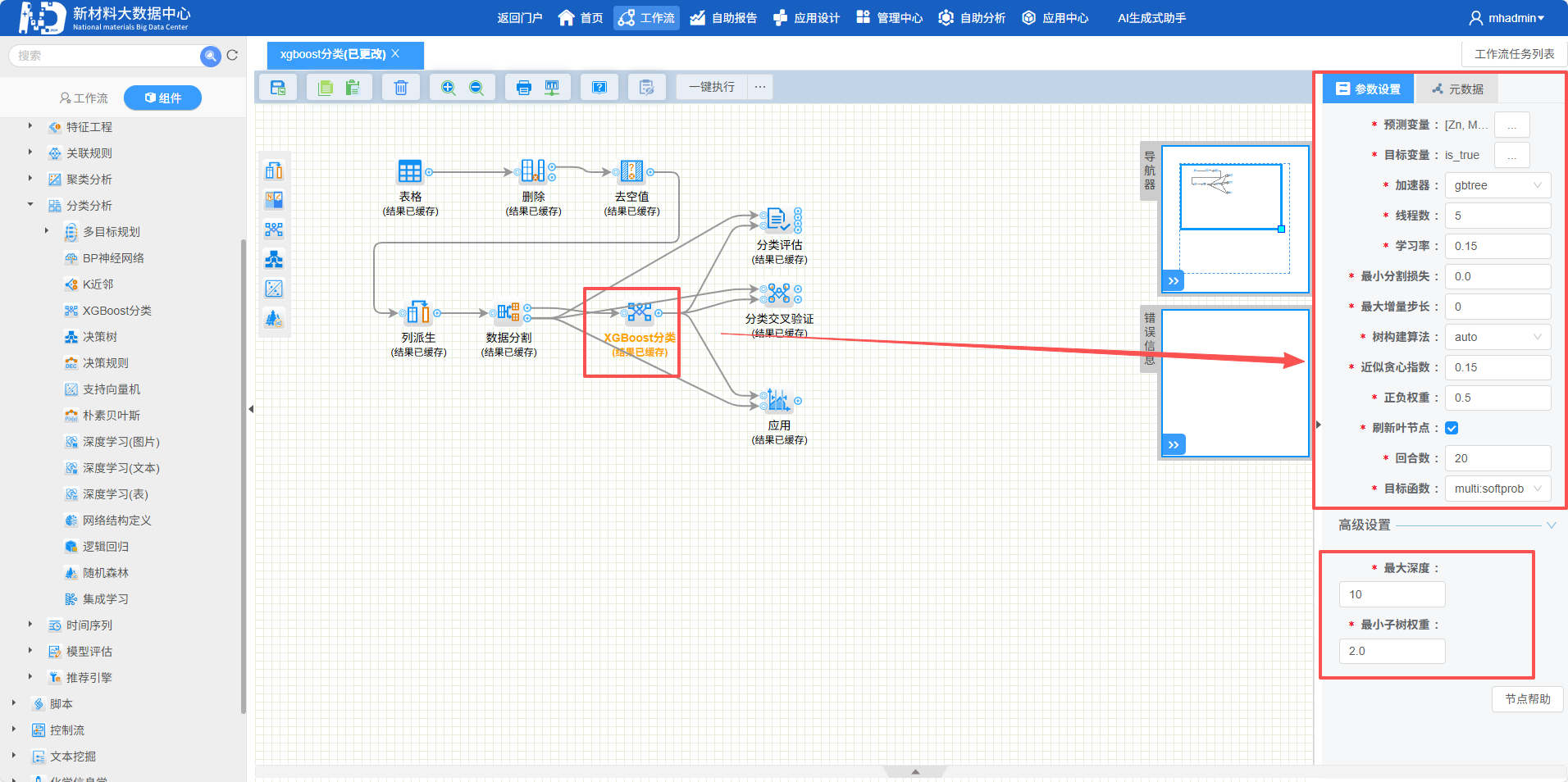Click the 一键执行 button
This screenshot has width=1568, height=782.
click(711, 87)
